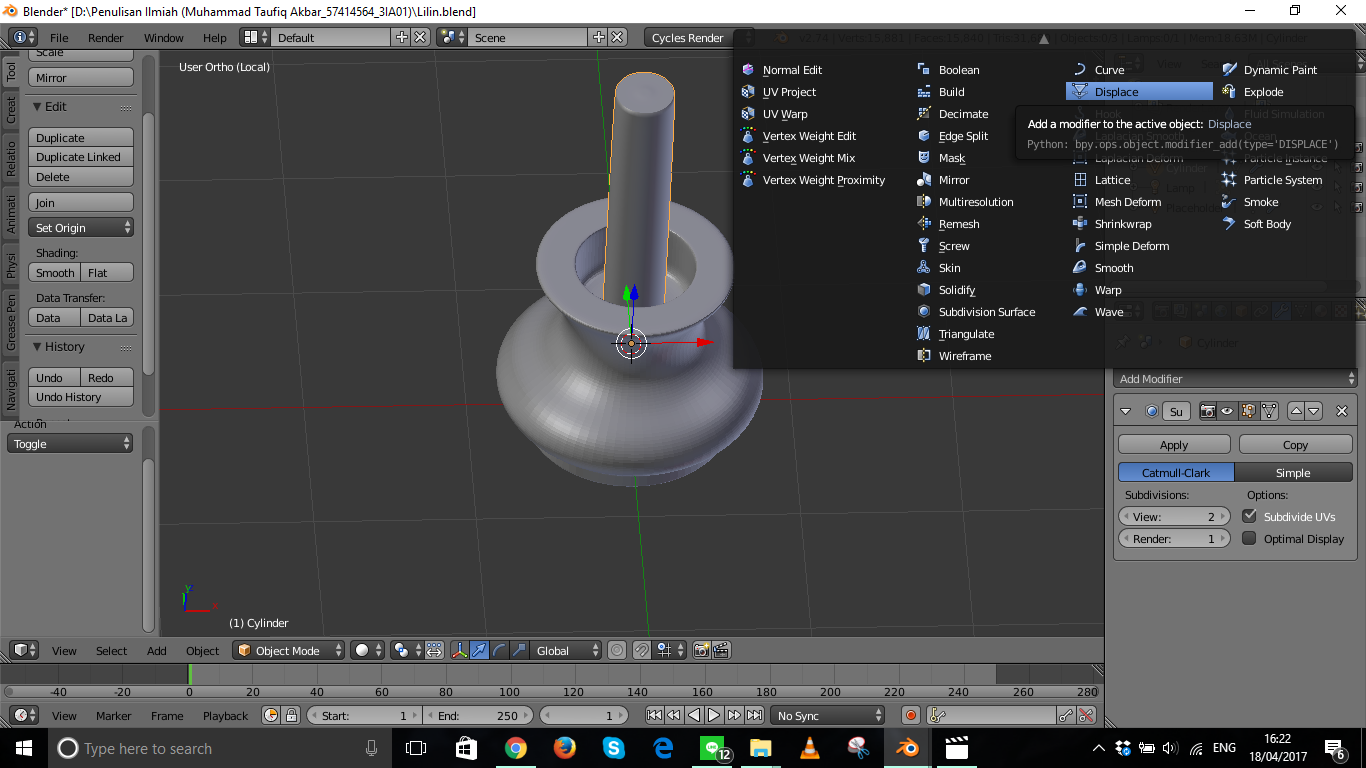Choose Particle System from the Simulate column
This screenshot has height=768, width=1366.
pos(1282,180)
